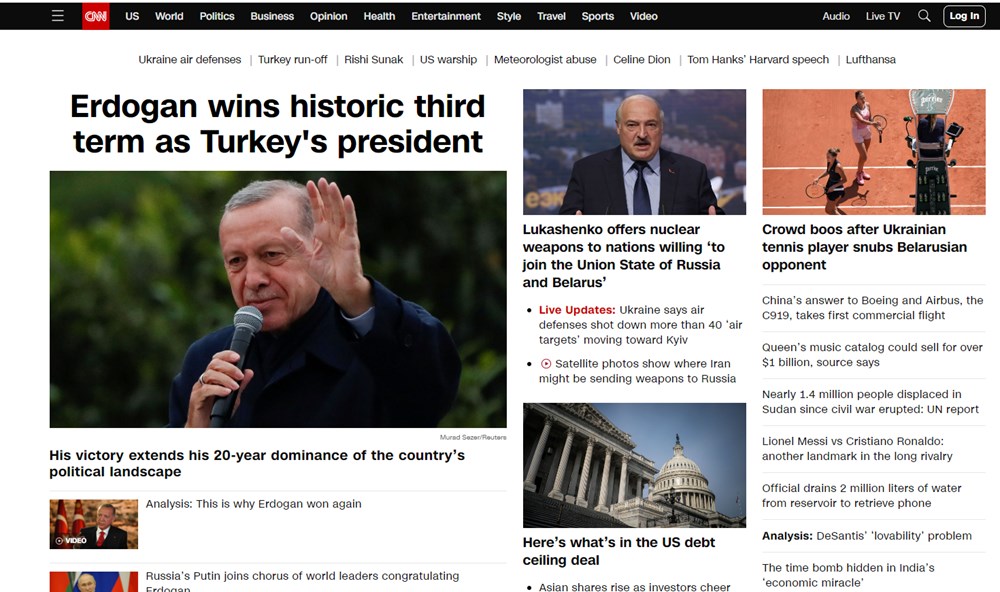Play the satellite photos video icon
This screenshot has height=592, width=1000.
(546, 364)
